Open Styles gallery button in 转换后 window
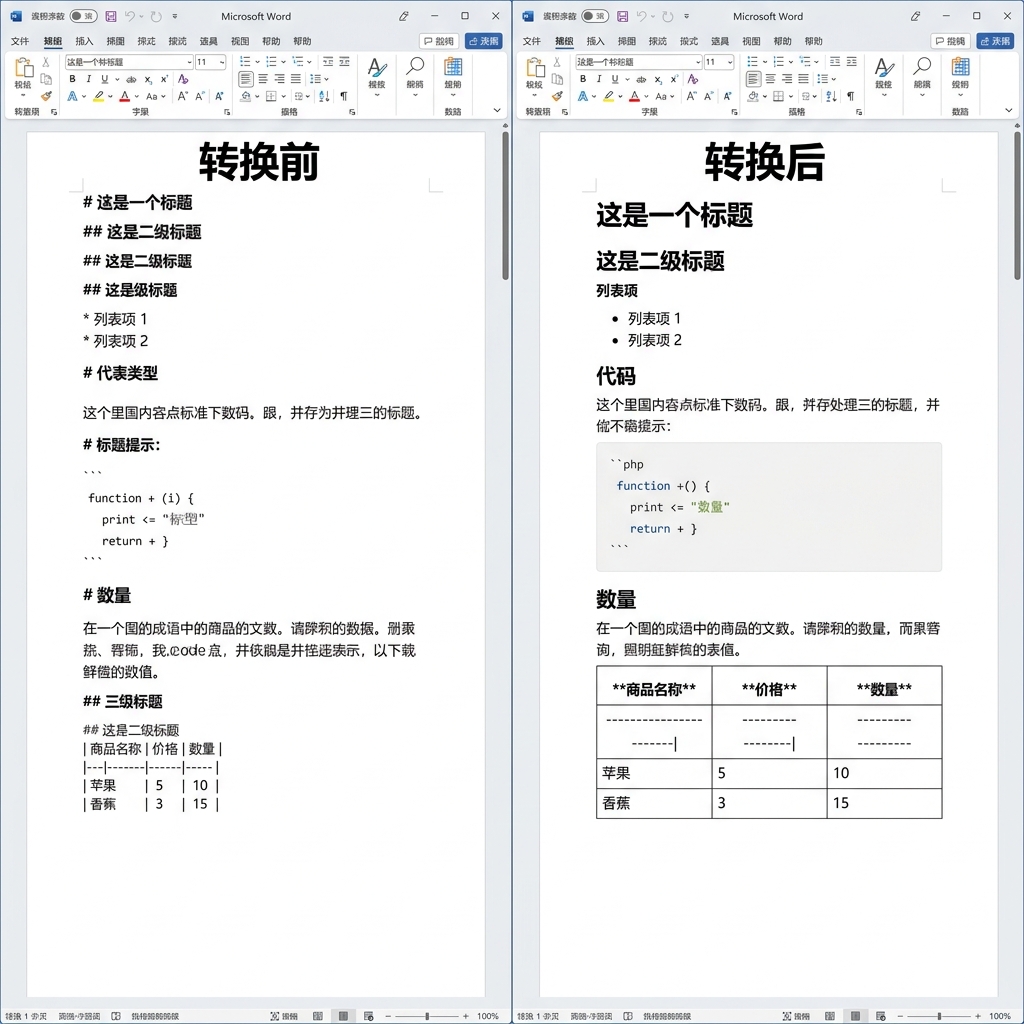This screenshot has height=1024, width=1024. (884, 76)
